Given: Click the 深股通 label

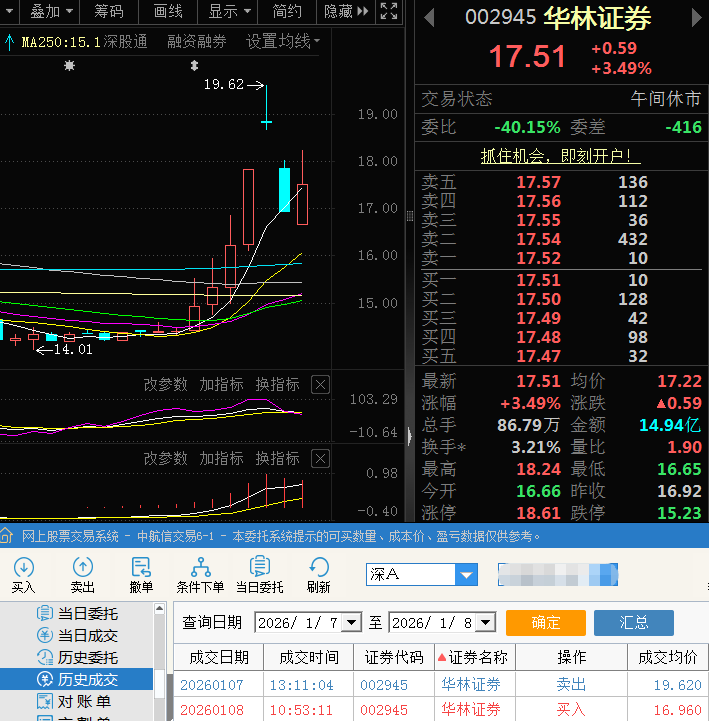Looking at the screenshot, I should click(125, 41).
